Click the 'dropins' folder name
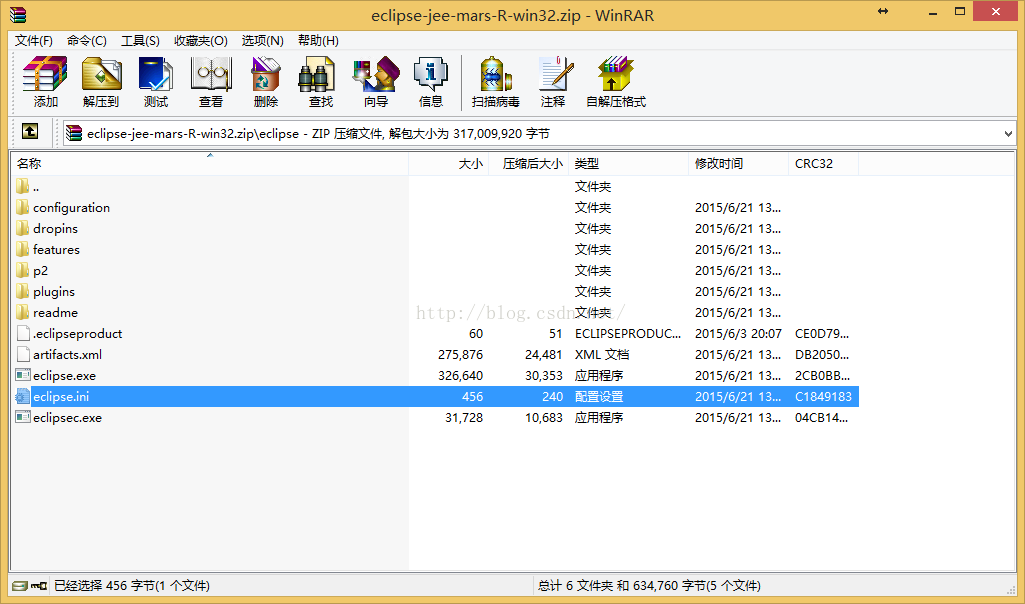 click(x=56, y=229)
